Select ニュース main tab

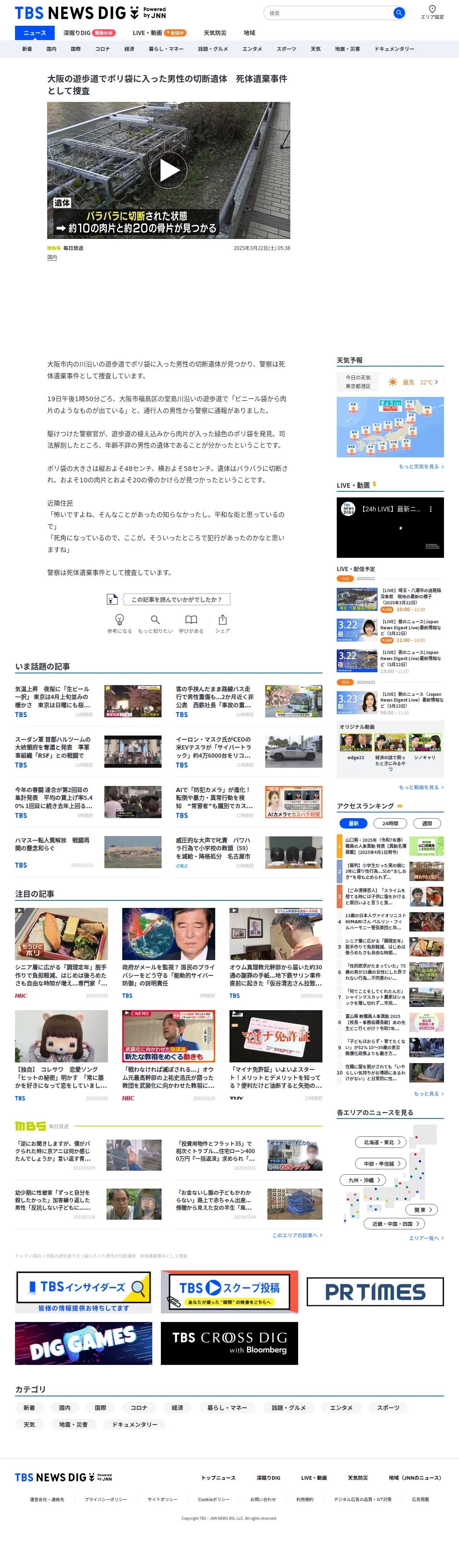(x=35, y=33)
